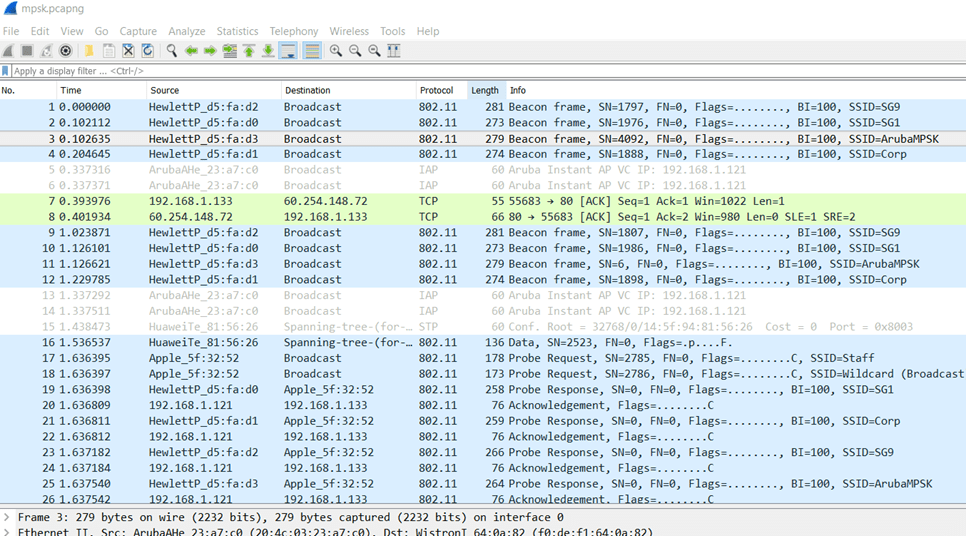Reload the capture file
The image size is (966, 536).
coord(147,51)
